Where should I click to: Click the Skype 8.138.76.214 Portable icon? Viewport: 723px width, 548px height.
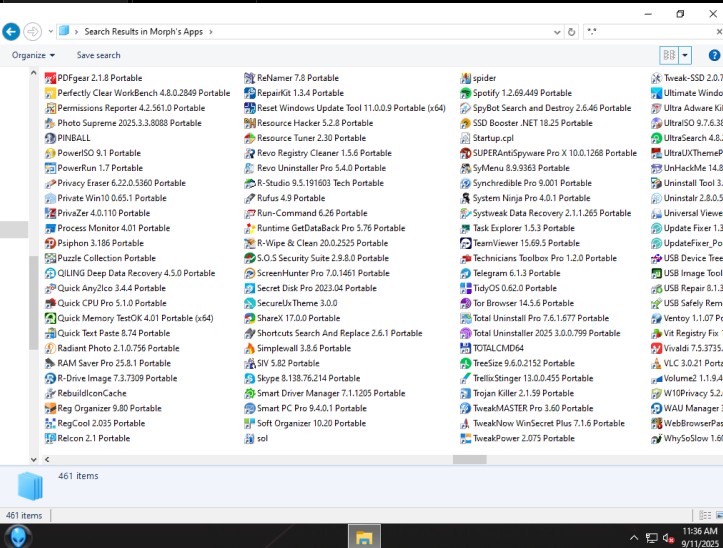(x=249, y=378)
